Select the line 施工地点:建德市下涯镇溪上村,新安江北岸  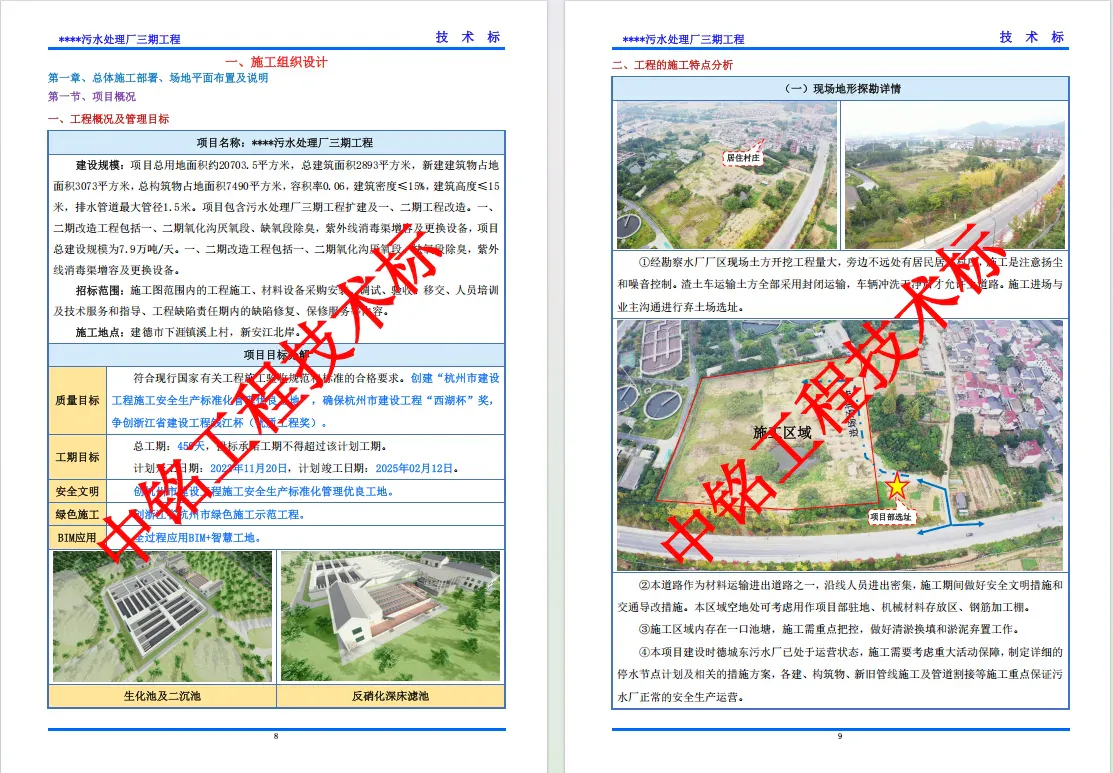point(189,332)
